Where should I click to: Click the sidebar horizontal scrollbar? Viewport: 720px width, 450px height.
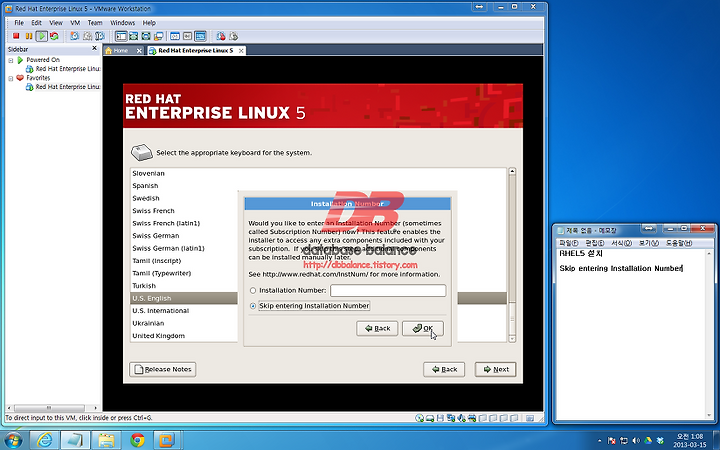49,408
